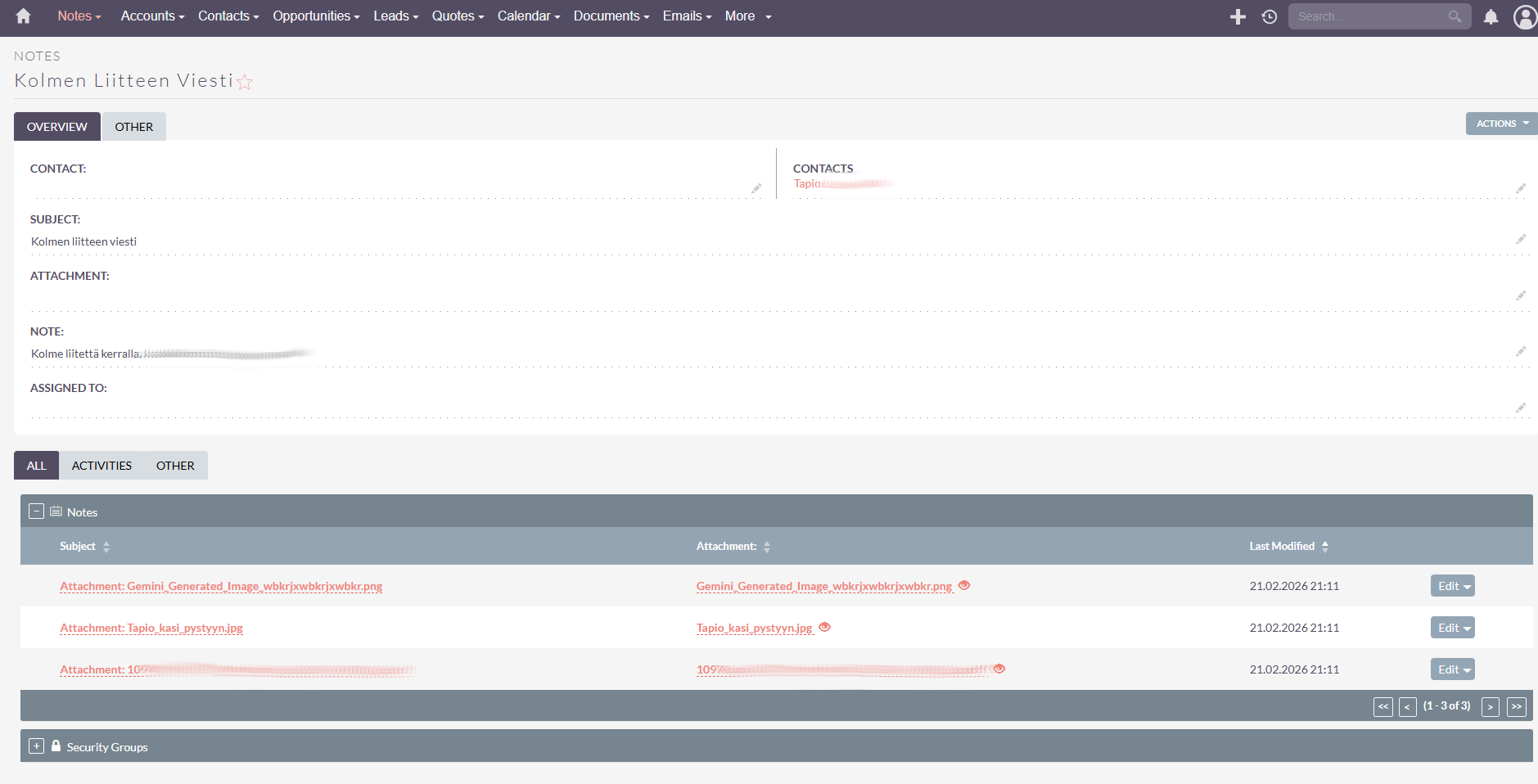Screen dimensions: 1538x784
Task: Open Attachment: Gemini_Generated_Image subject link
Action: click(221, 586)
